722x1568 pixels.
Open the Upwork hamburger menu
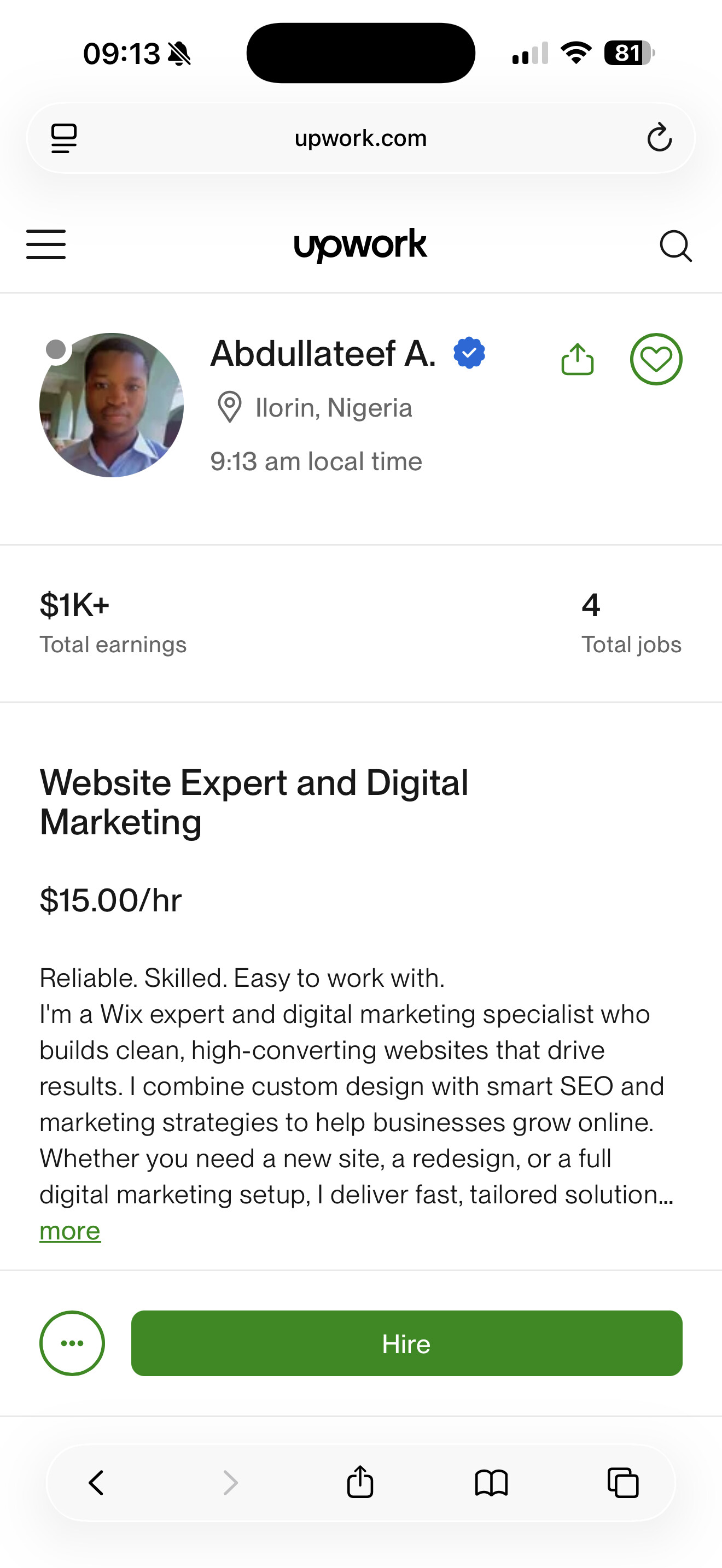(45, 245)
